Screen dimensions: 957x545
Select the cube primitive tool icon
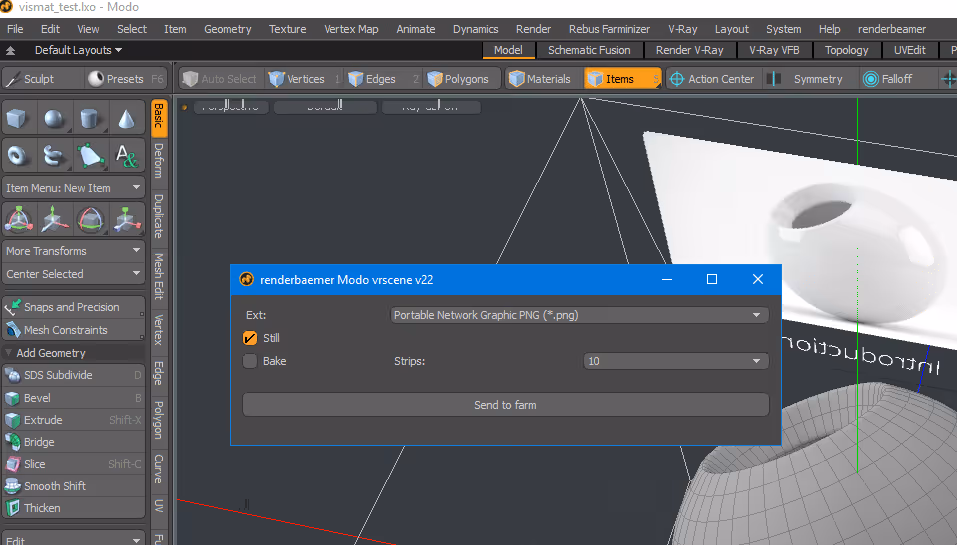[17, 118]
